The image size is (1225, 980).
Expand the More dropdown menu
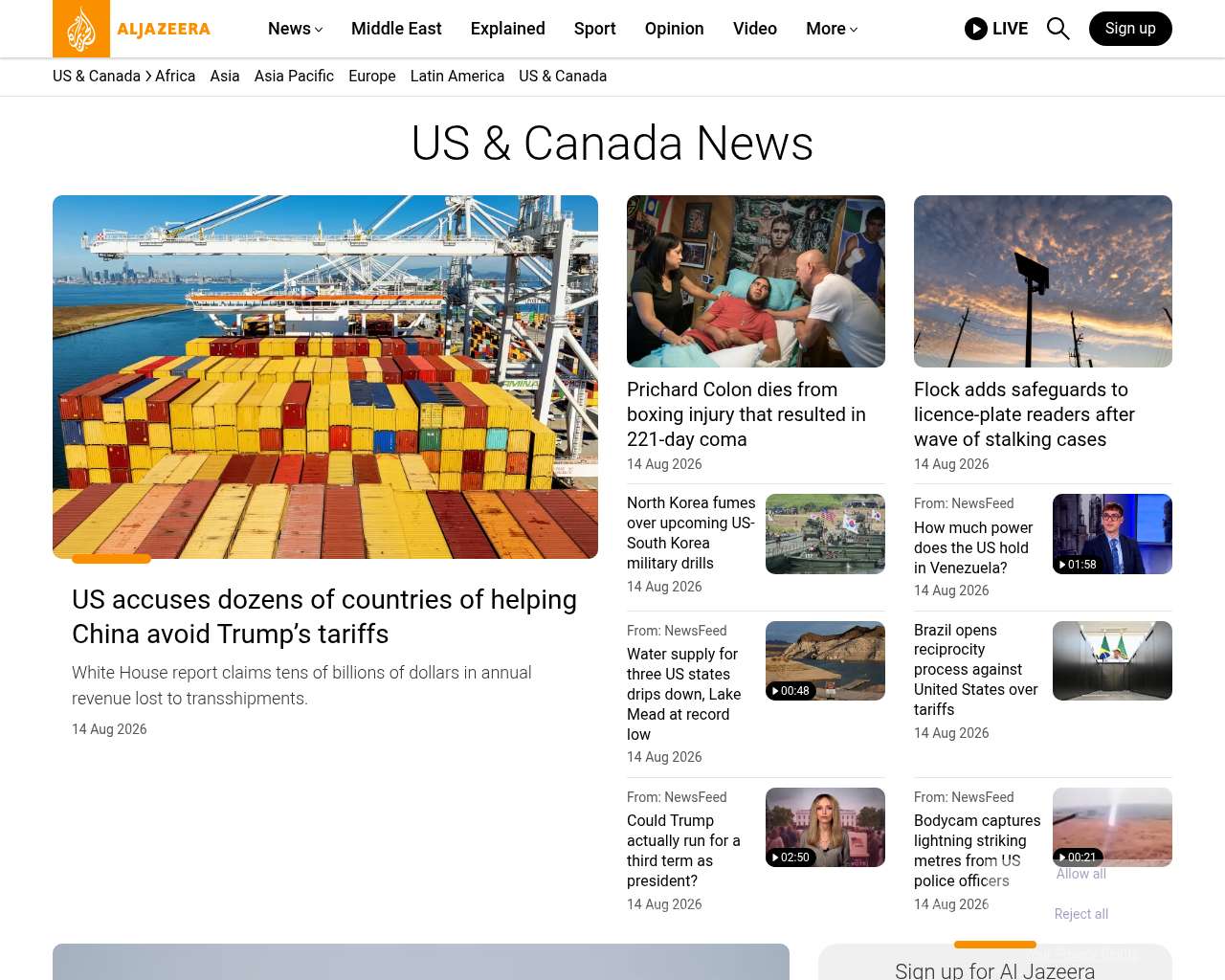[x=832, y=29]
